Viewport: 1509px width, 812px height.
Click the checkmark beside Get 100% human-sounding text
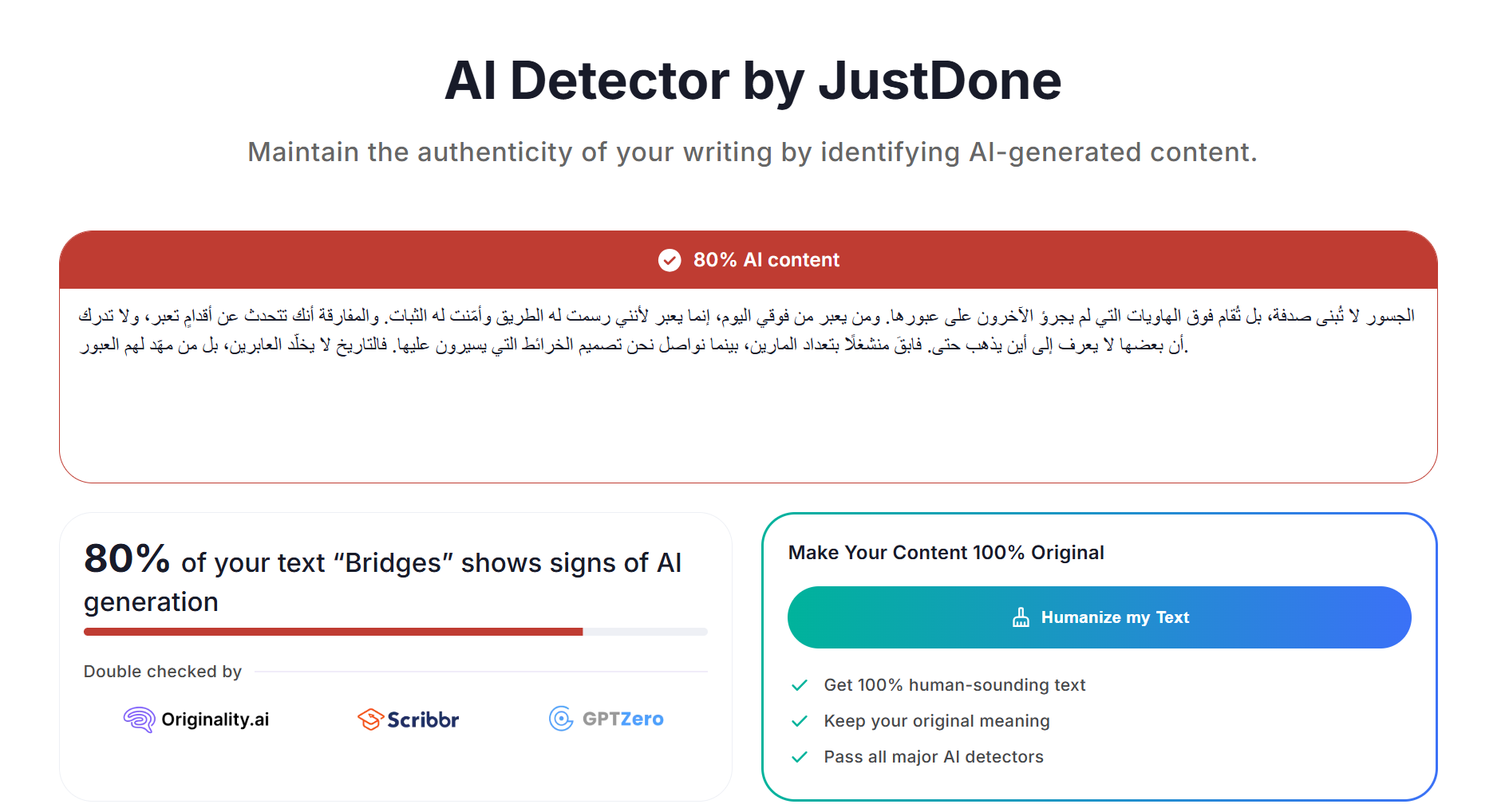799,685
